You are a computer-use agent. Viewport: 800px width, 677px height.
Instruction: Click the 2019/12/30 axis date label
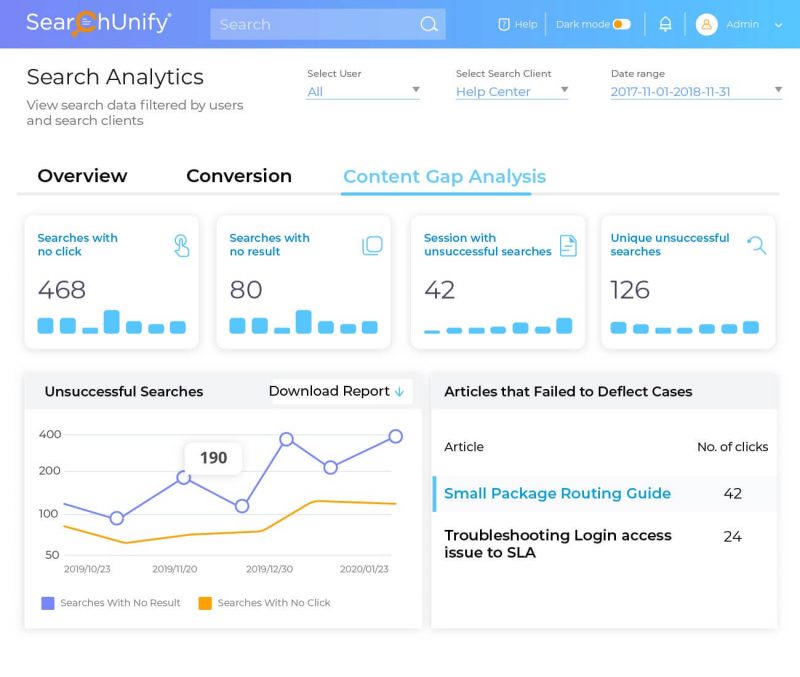pyautogui.click(x=269, y=569)
